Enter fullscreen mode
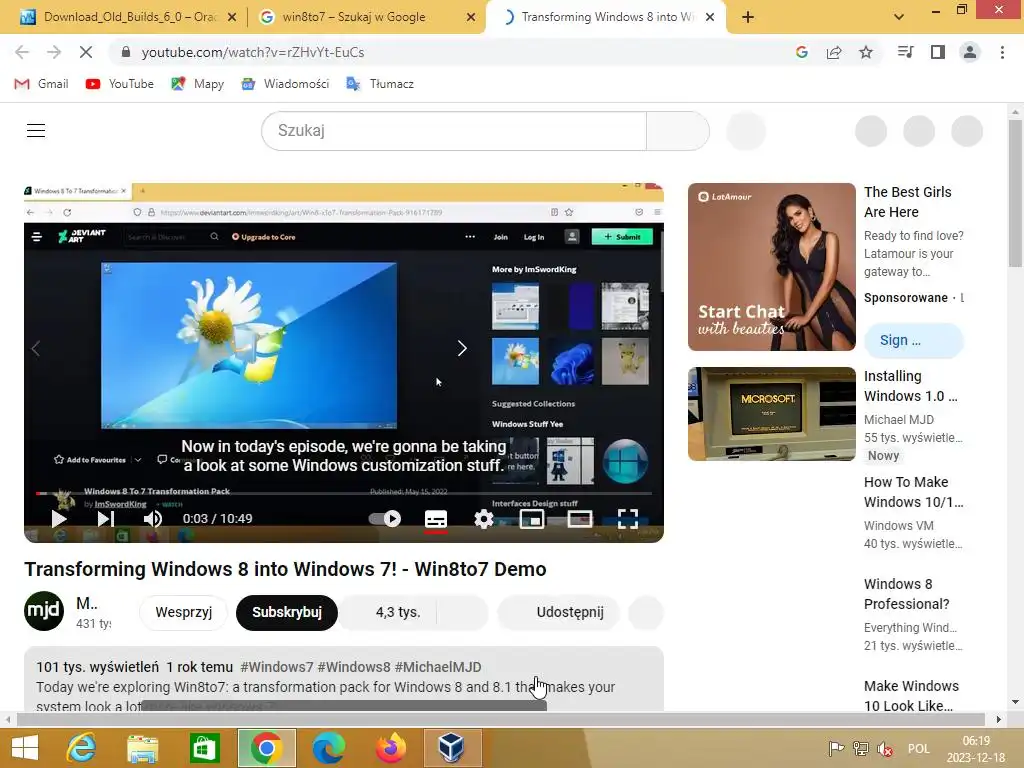Viewport: 1024px width, 768px height. click(x=628, y=519)
